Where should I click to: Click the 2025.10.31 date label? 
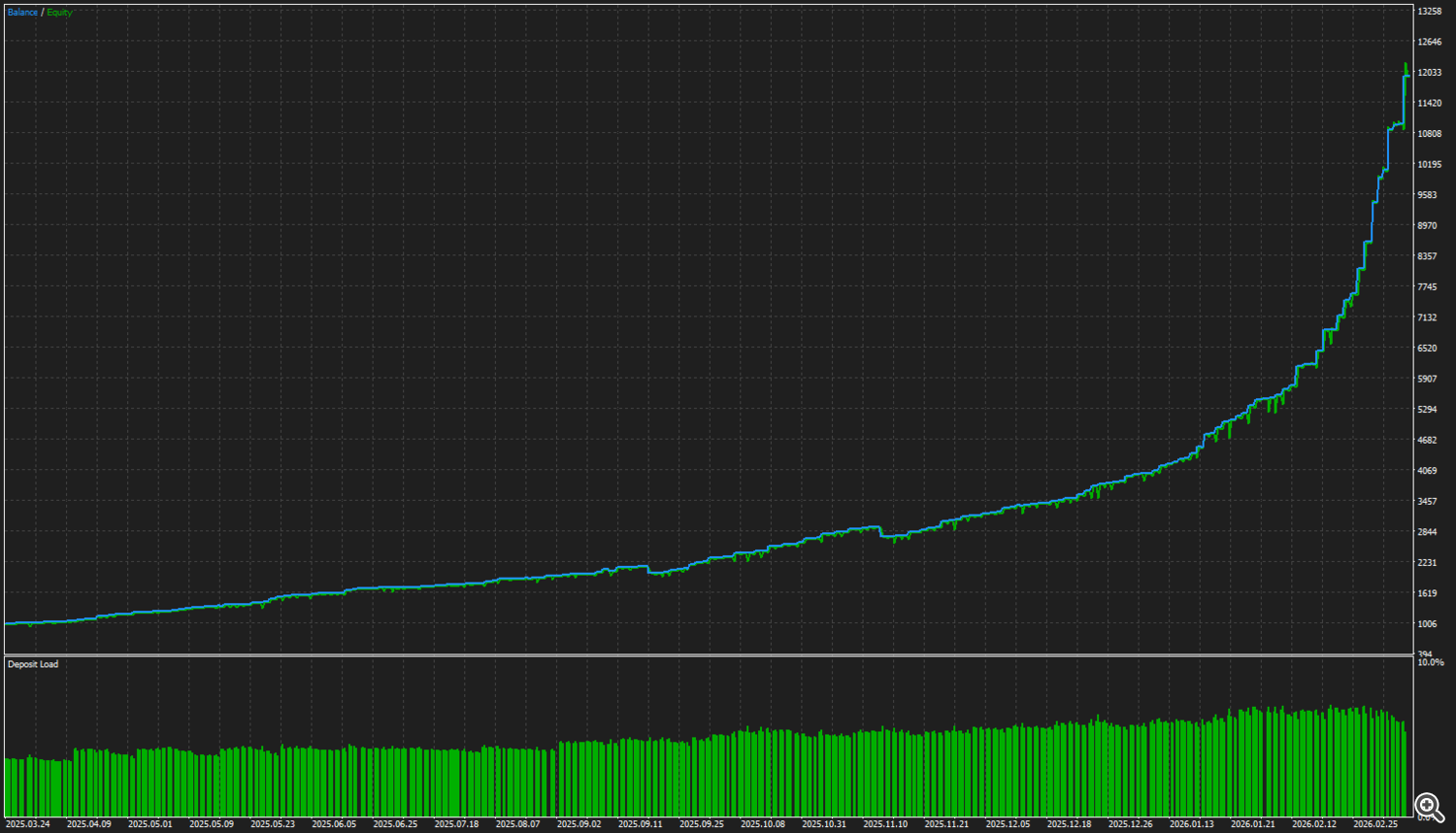click(x=824, y=824)
